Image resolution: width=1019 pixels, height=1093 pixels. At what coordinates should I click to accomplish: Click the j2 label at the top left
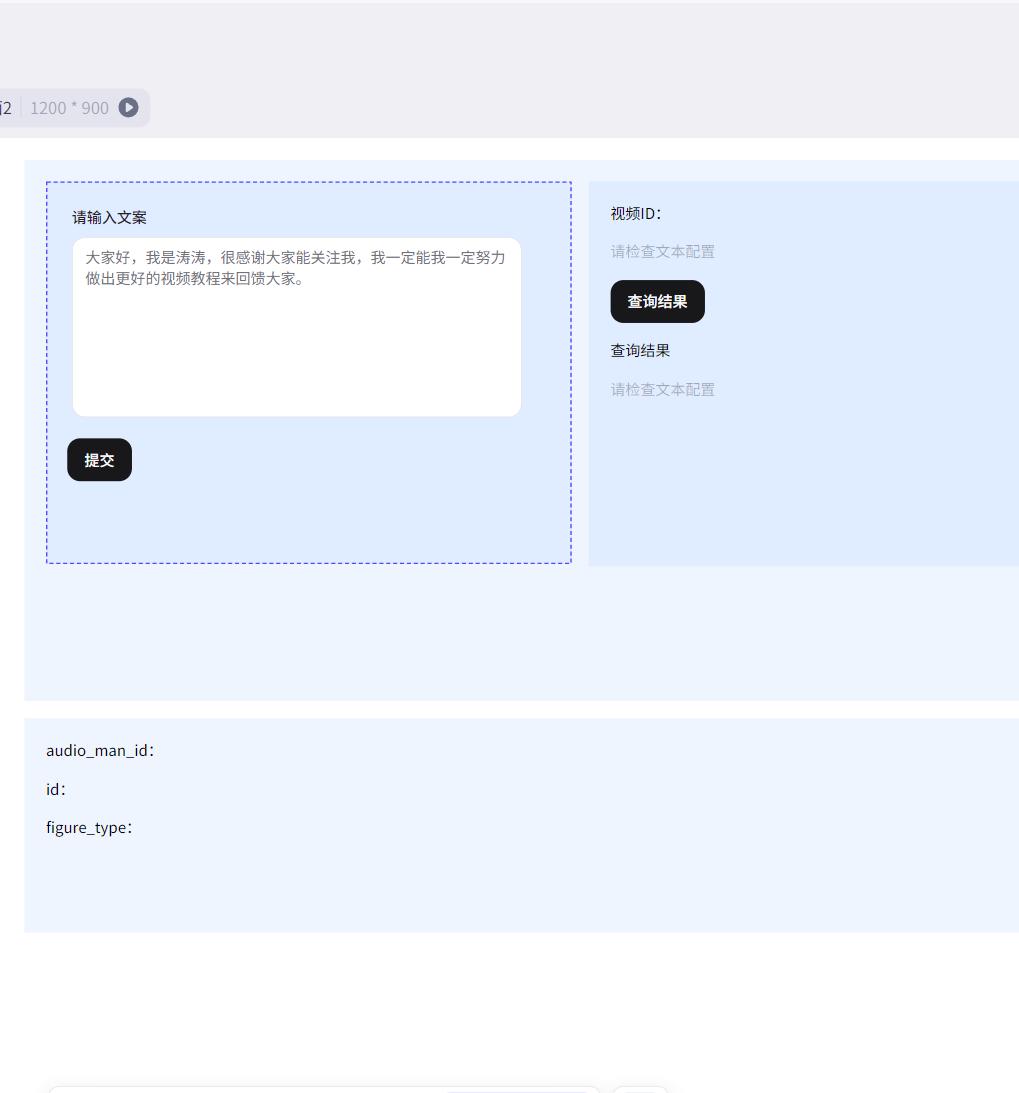pos(5,107)
